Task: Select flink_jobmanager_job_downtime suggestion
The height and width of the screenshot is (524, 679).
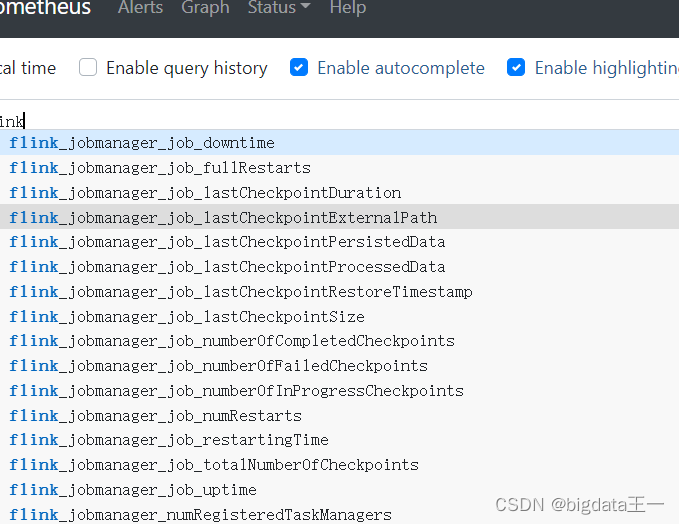Action: pos(340,142)
